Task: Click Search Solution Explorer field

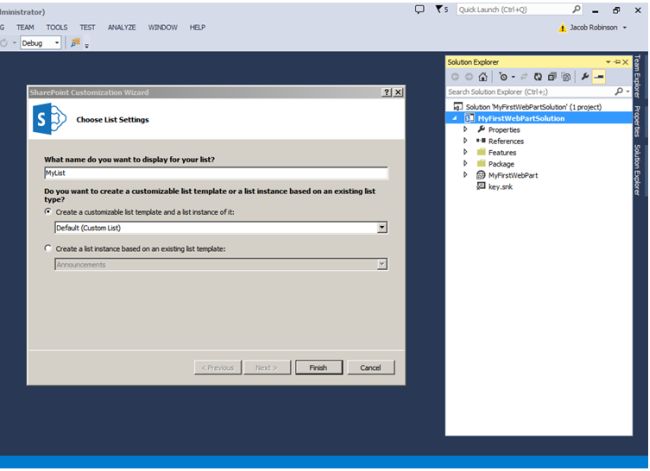Action: click(x=530, y=92)
